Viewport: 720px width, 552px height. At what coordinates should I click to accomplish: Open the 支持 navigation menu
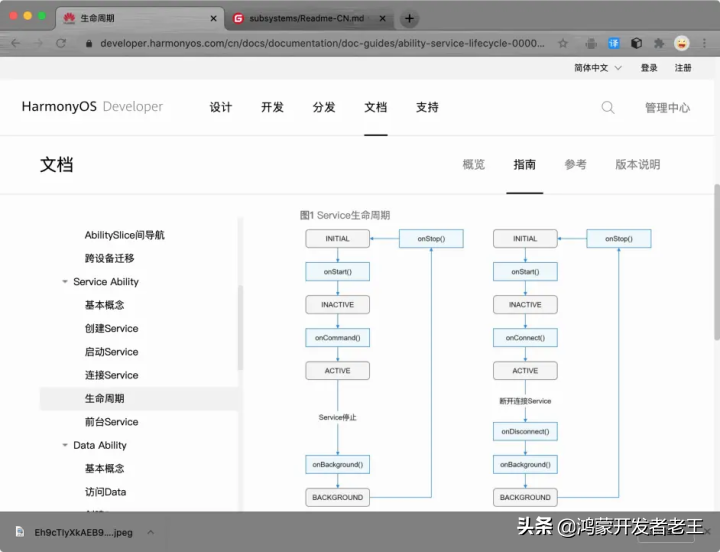427,107
